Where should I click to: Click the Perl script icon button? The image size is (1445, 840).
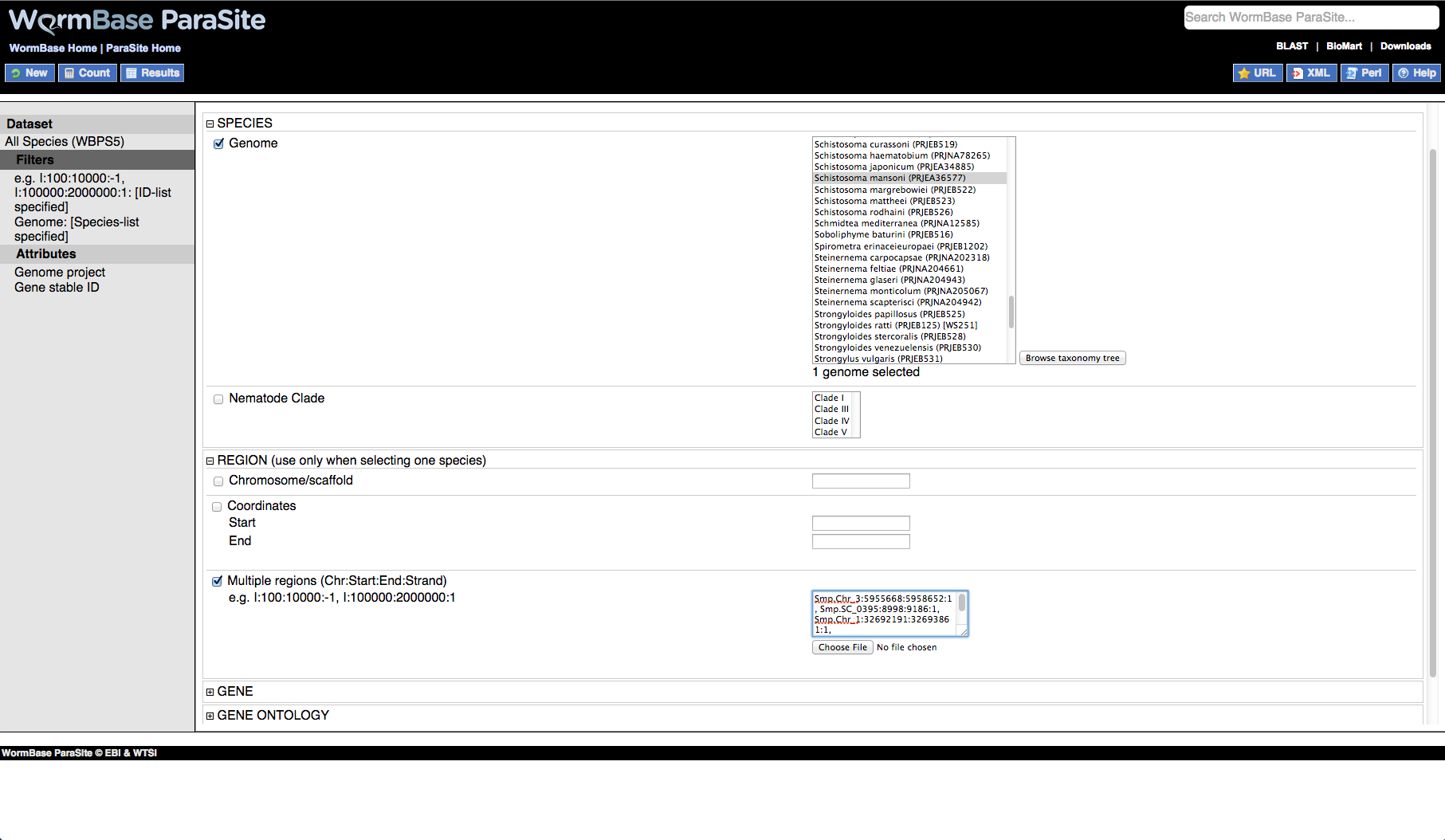[1364, 73]
